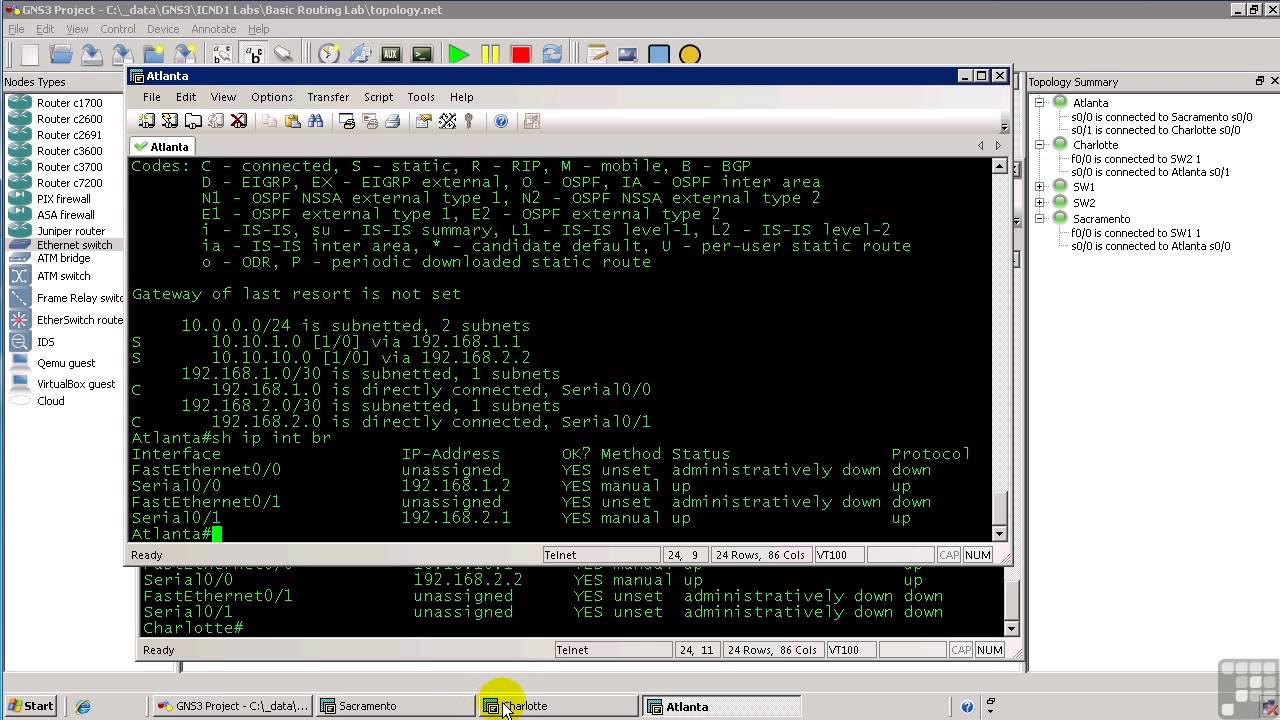This screenshot has width=1280, height=720.
Task: Collapse the Sacramento node in Topology Summary
Action: (1040, 218)
